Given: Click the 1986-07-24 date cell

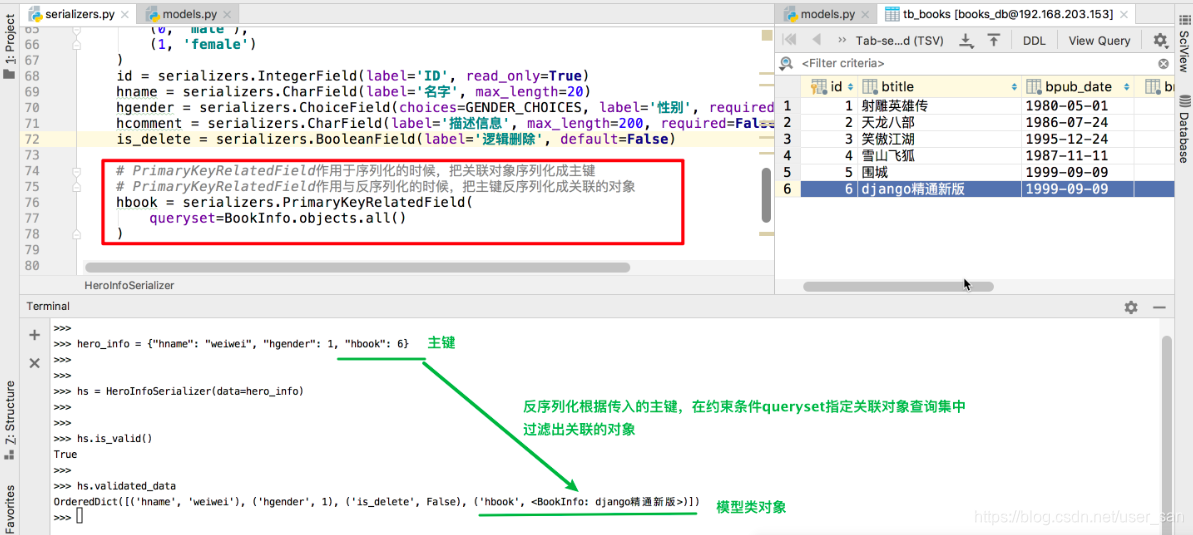Looking at the screenshot, I should (1077, 122).
